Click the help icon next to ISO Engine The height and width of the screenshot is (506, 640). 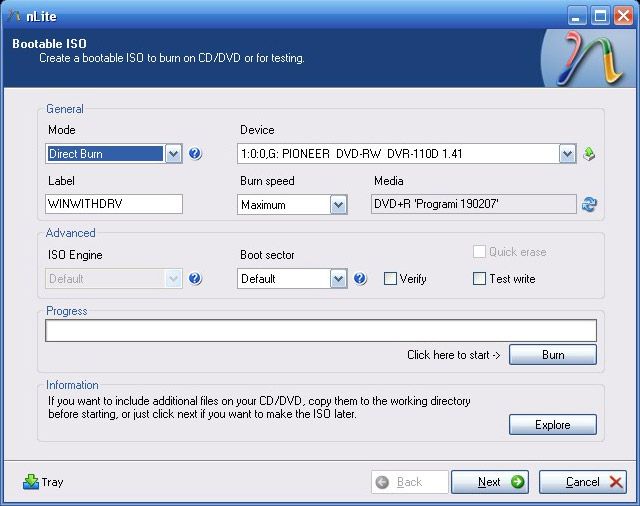[195, 279]
